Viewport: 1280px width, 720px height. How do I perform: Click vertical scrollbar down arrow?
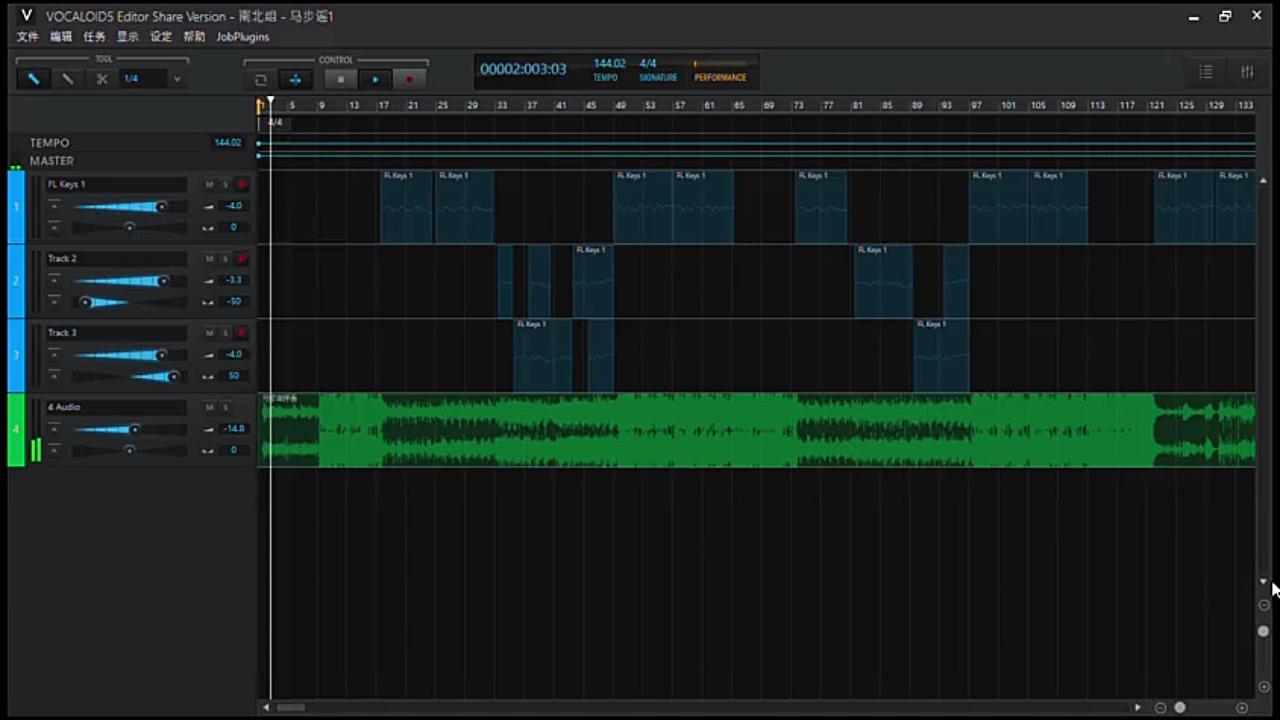[1264, 581]
